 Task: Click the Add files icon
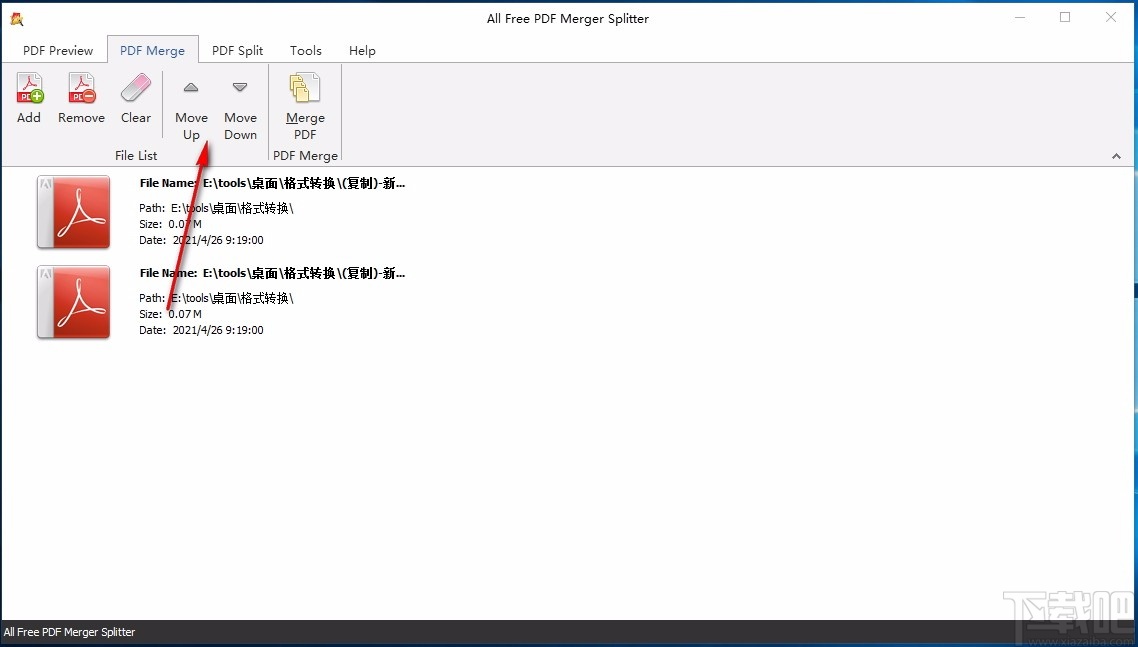pyautogui.click(x=29, y=89)
